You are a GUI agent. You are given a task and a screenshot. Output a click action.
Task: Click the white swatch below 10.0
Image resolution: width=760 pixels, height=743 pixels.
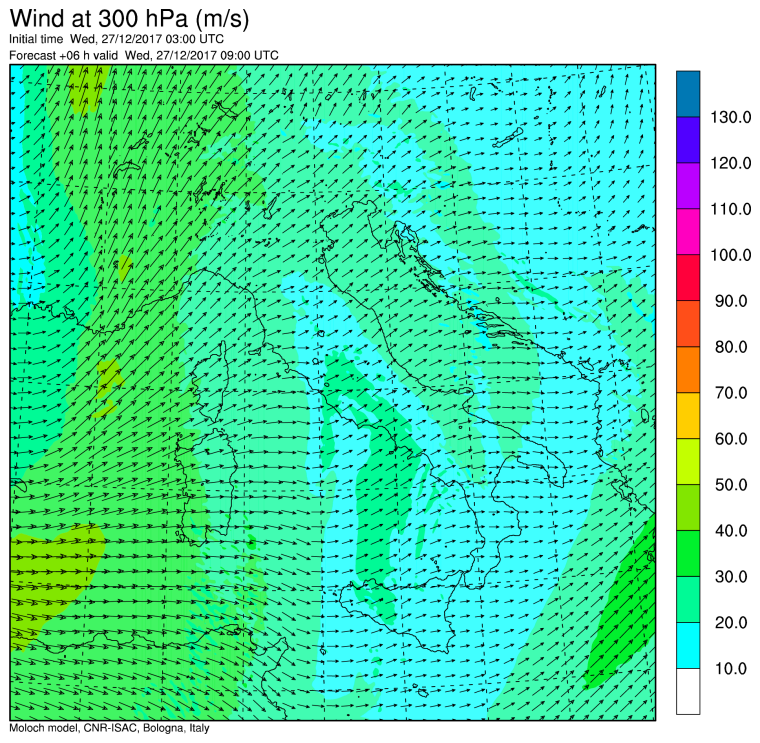click(688, 691)
